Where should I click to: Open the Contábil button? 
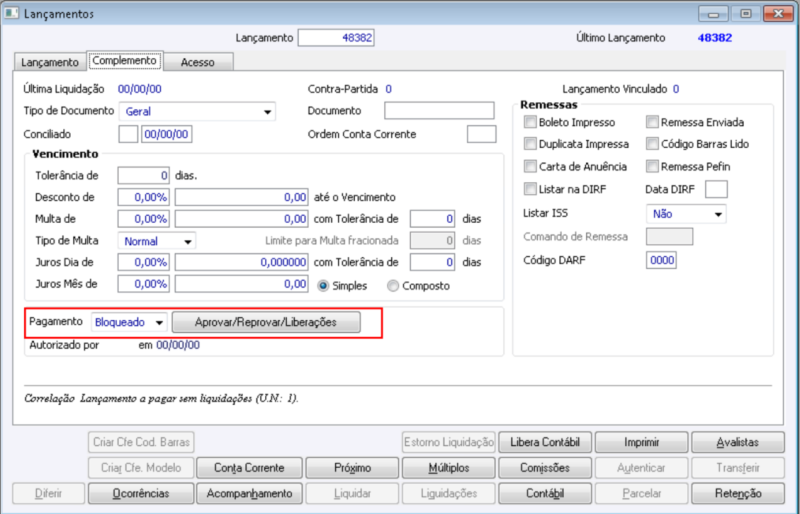click(545, 494)
